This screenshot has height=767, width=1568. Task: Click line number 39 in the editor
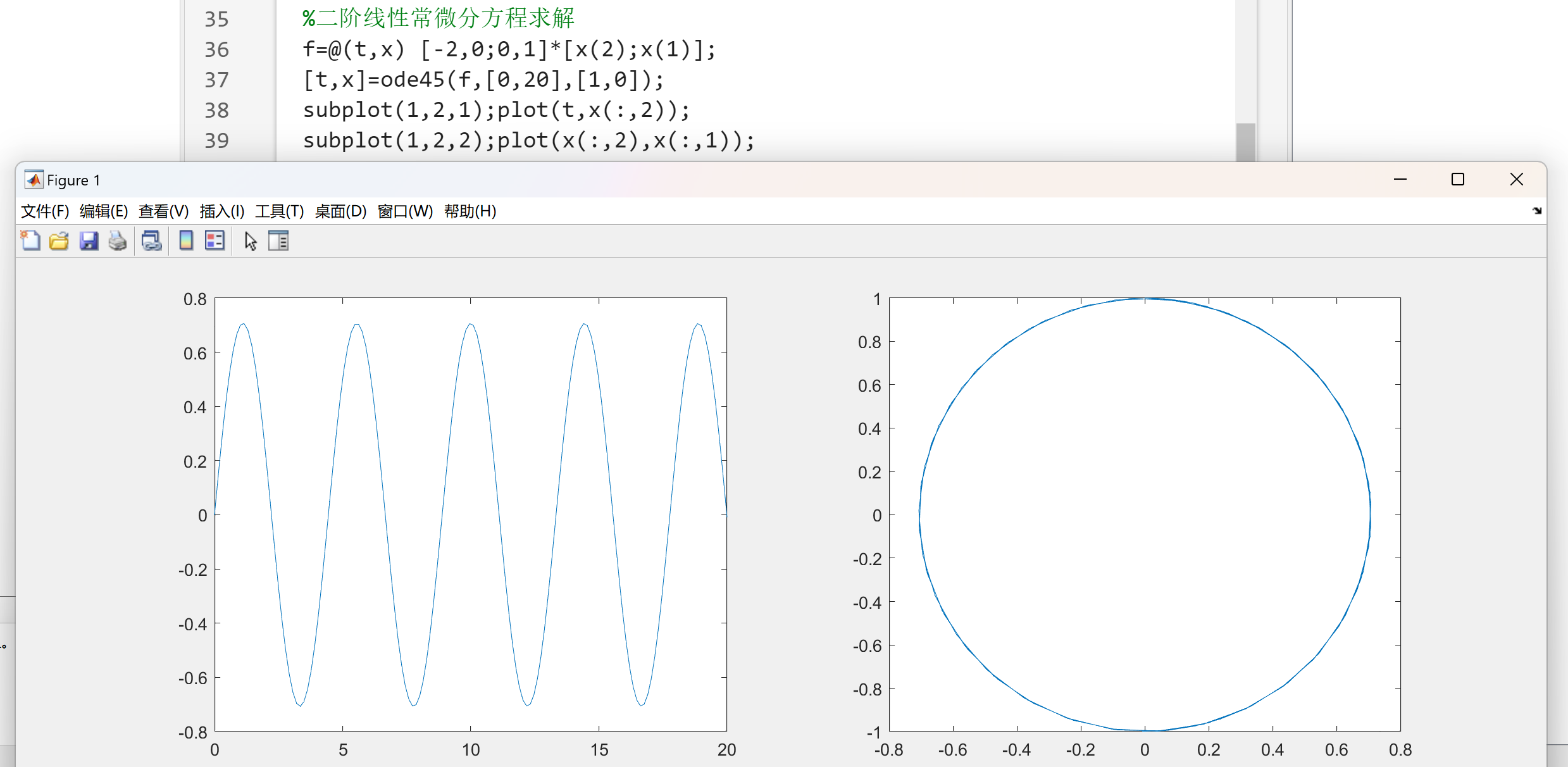coord(216,140)
